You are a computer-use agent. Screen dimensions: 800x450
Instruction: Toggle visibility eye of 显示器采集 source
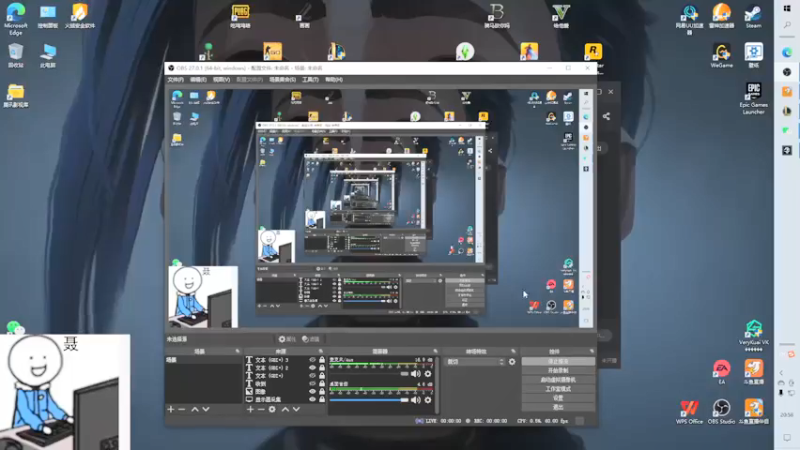(312, 399)
